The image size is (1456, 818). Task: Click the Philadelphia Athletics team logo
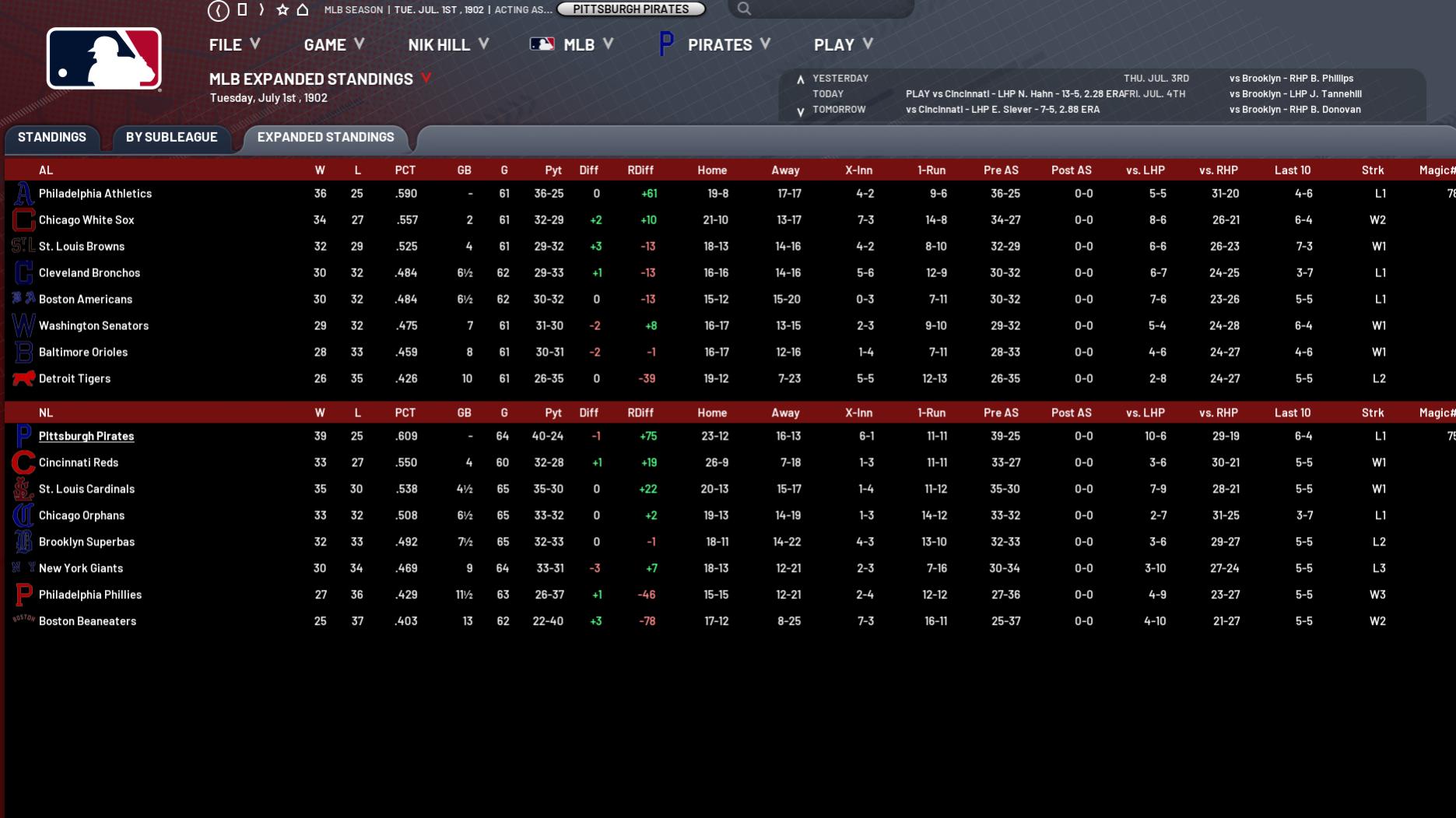point(23,194)
